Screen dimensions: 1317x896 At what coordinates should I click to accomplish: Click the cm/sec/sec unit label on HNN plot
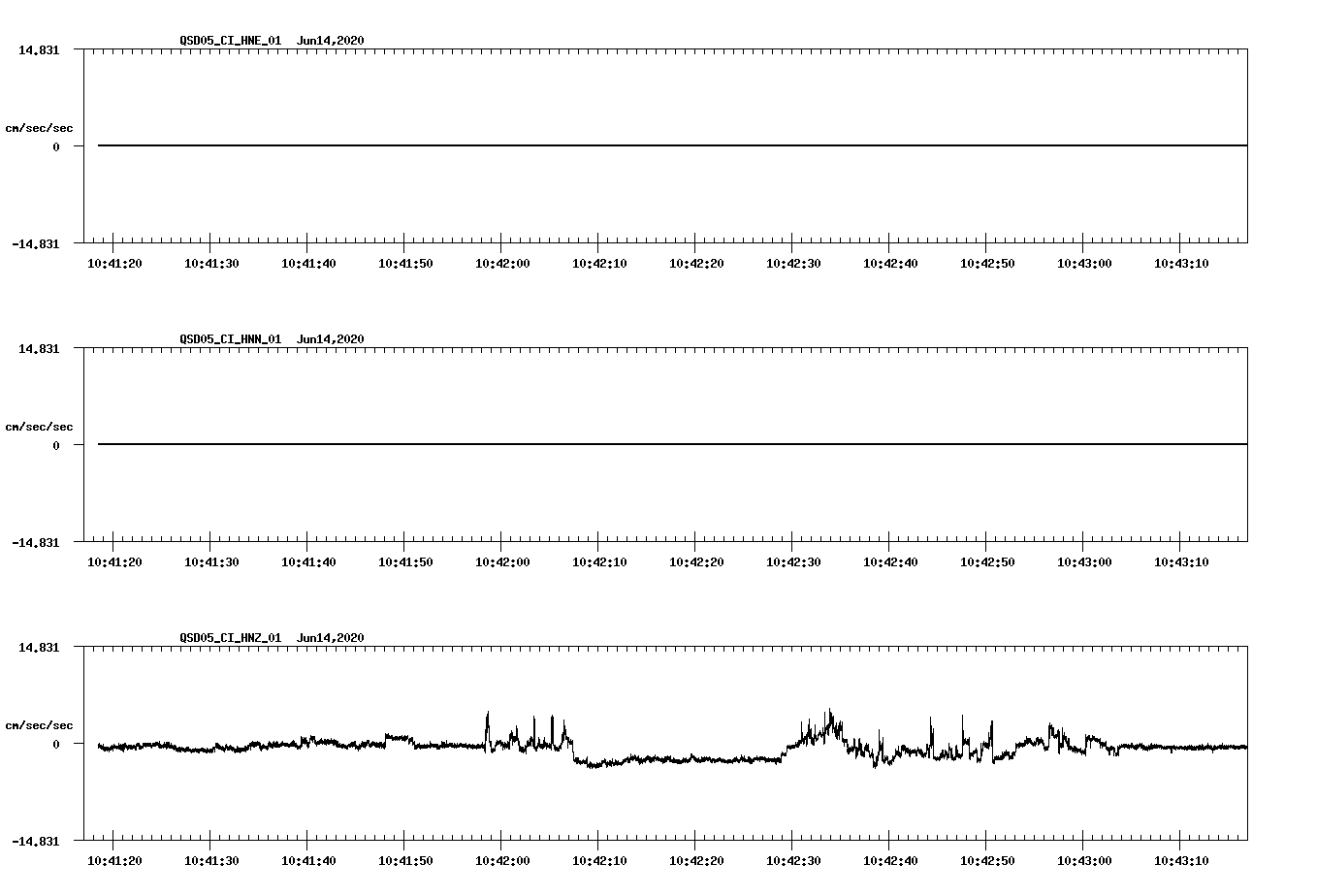(x=39, y=427)
